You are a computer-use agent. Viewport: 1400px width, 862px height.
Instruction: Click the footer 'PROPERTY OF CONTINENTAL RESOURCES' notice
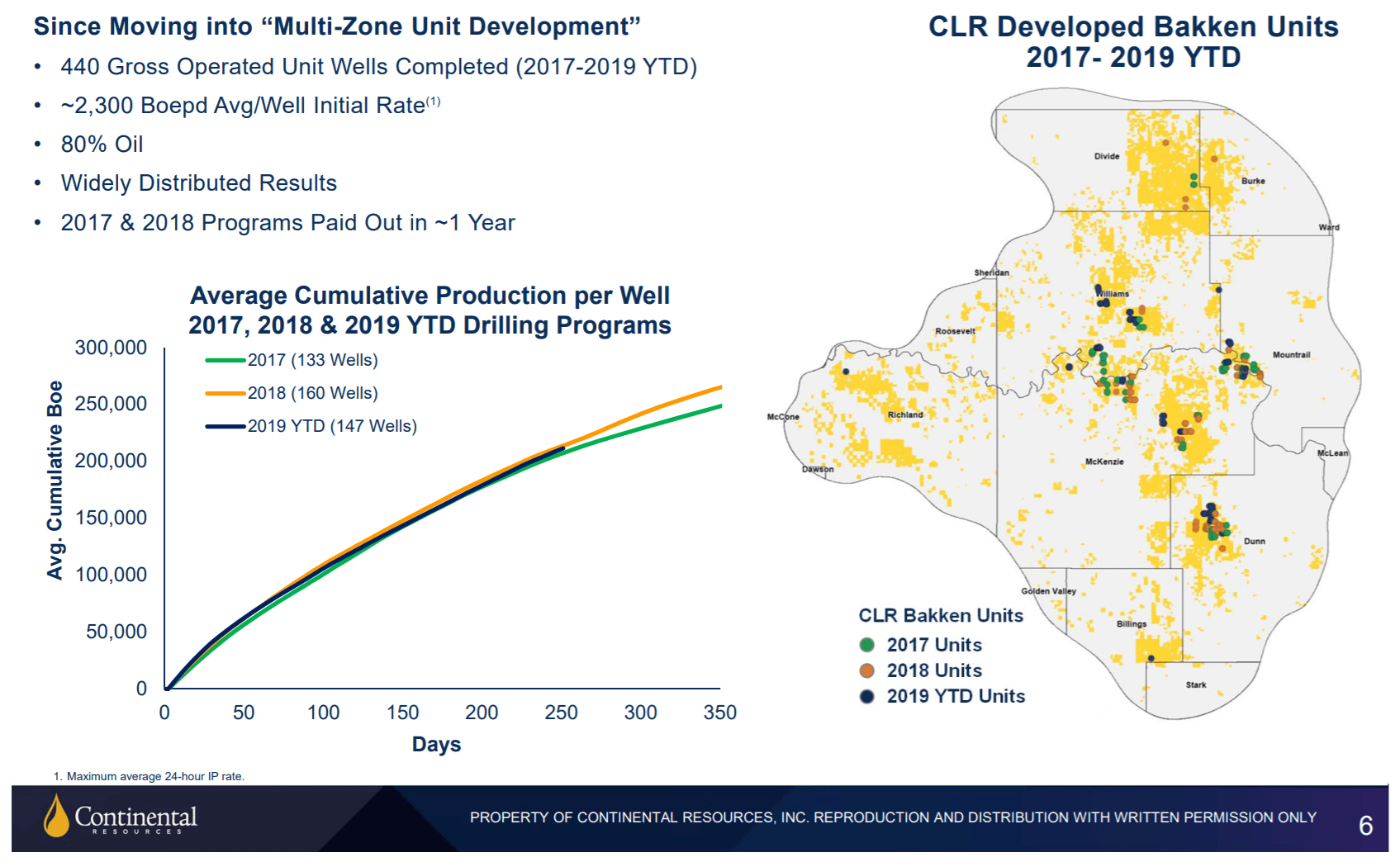point(893,817)
